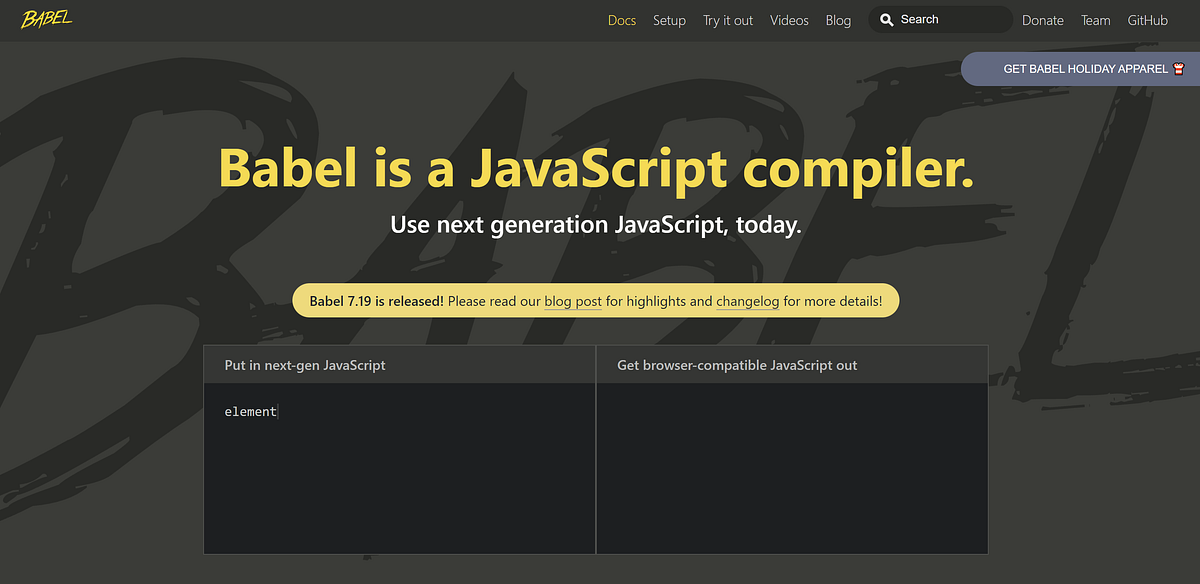Open the blog post link

point(572,301)
